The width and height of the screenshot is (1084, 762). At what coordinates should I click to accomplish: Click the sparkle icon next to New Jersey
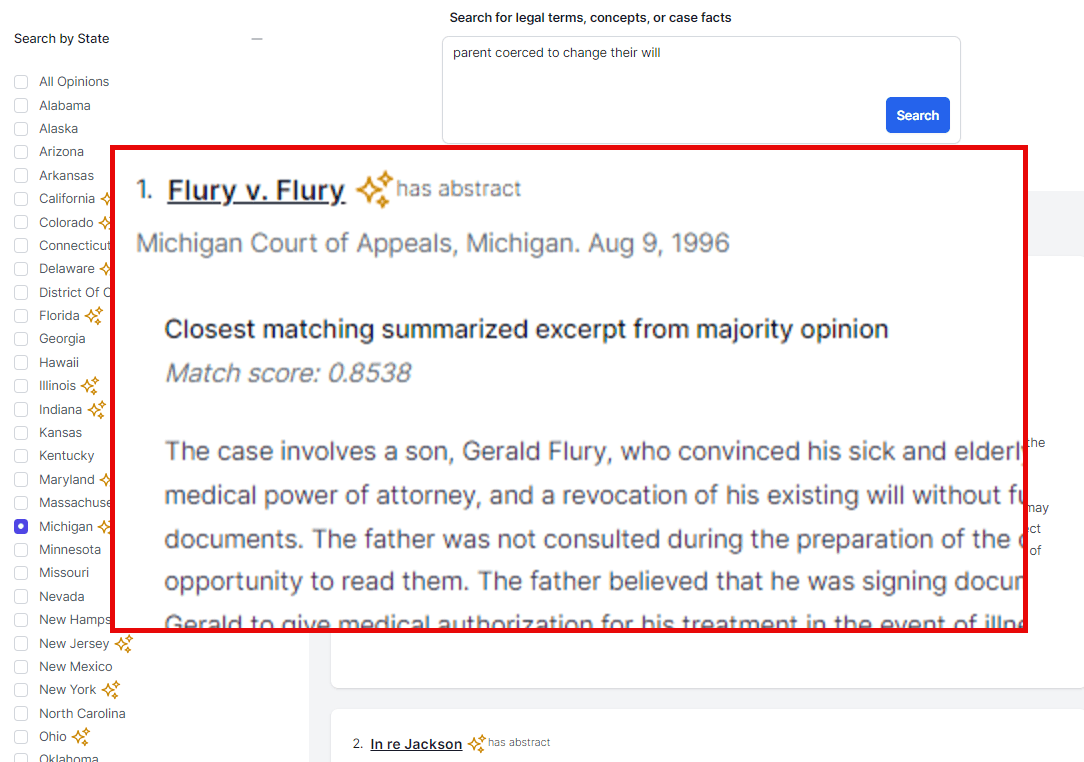pos(124,644)
